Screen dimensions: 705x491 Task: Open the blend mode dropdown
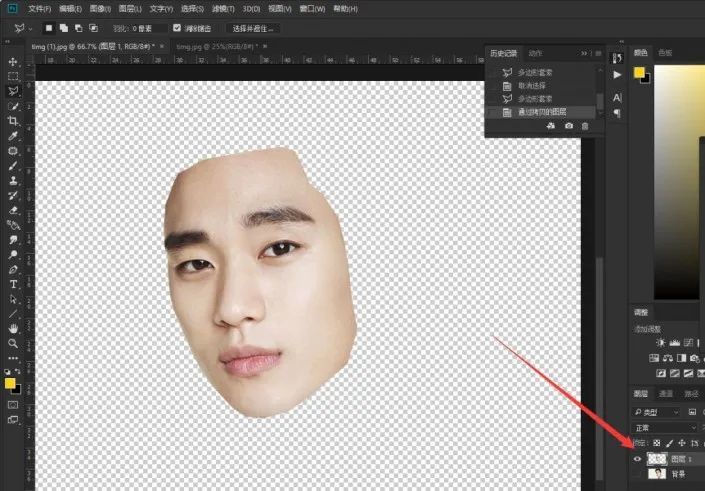[664, 428]
